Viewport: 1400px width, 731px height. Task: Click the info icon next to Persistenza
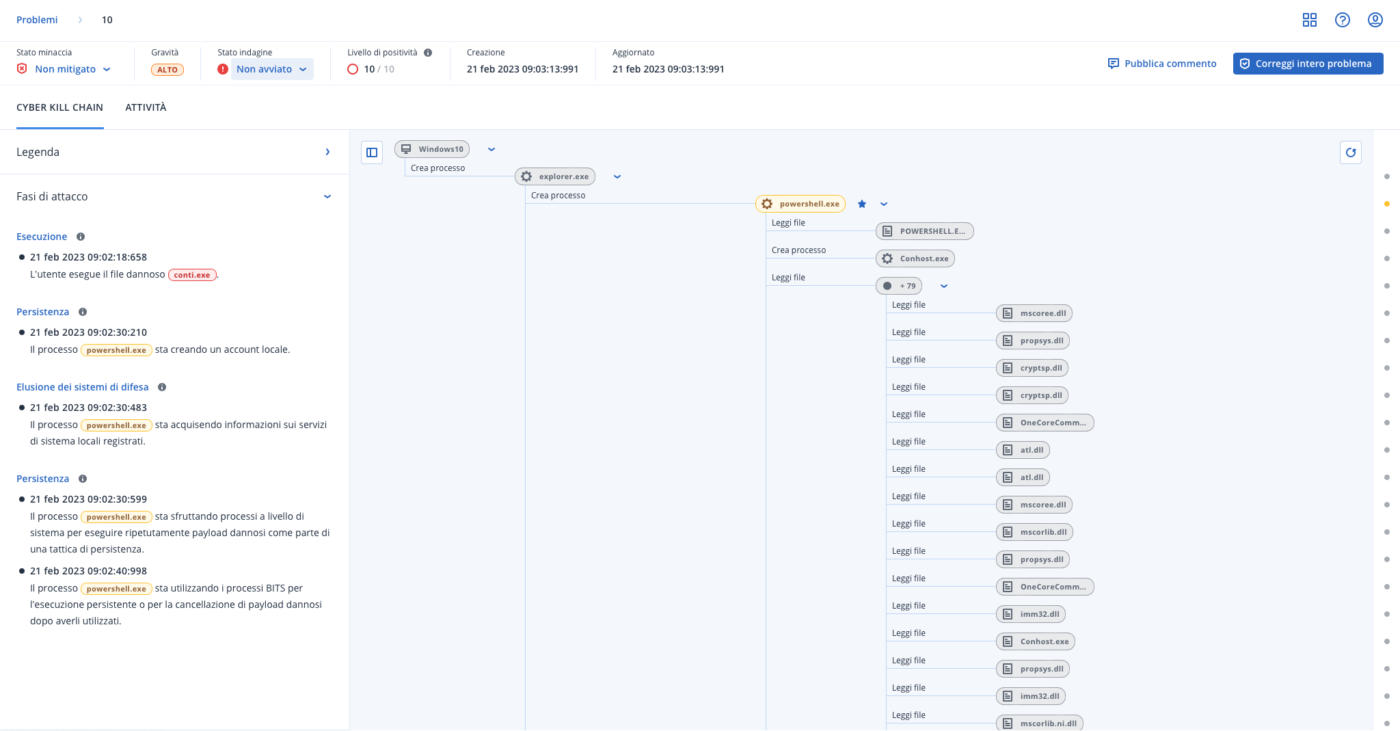click(x=82, y=311)
